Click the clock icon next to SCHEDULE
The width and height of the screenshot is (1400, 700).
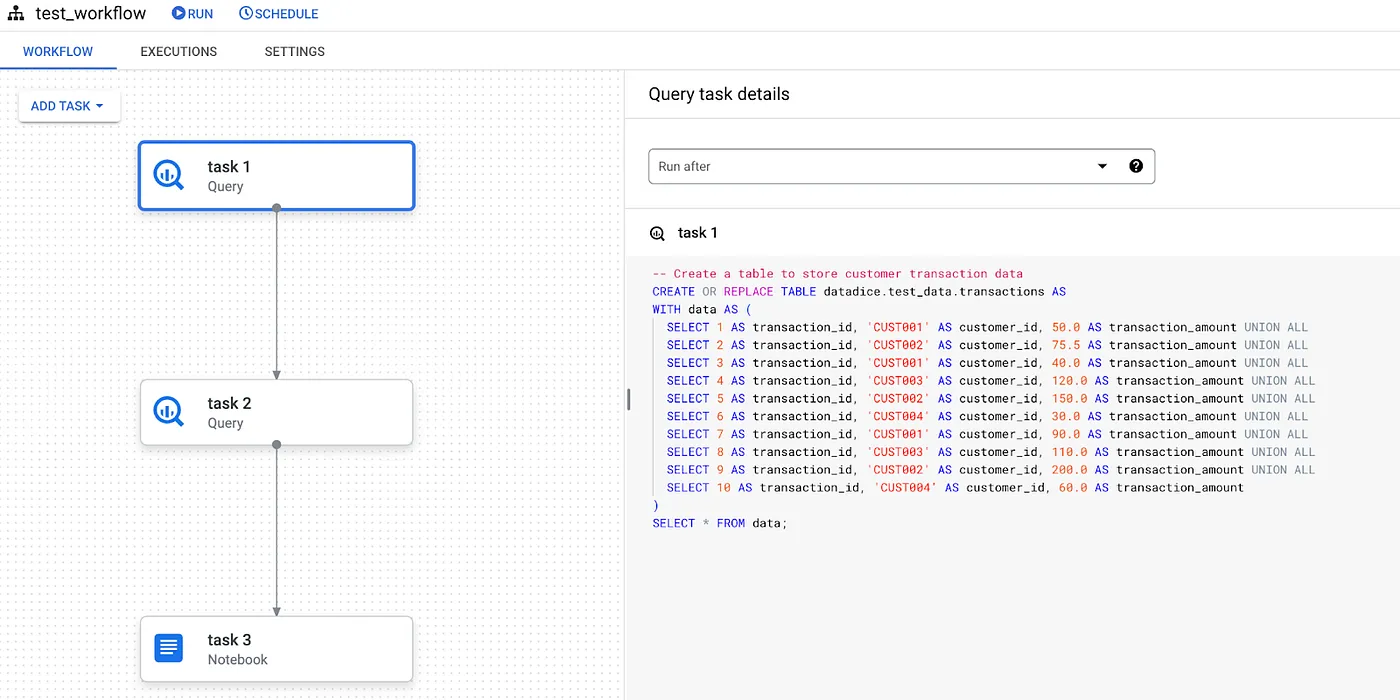point(246,14)
